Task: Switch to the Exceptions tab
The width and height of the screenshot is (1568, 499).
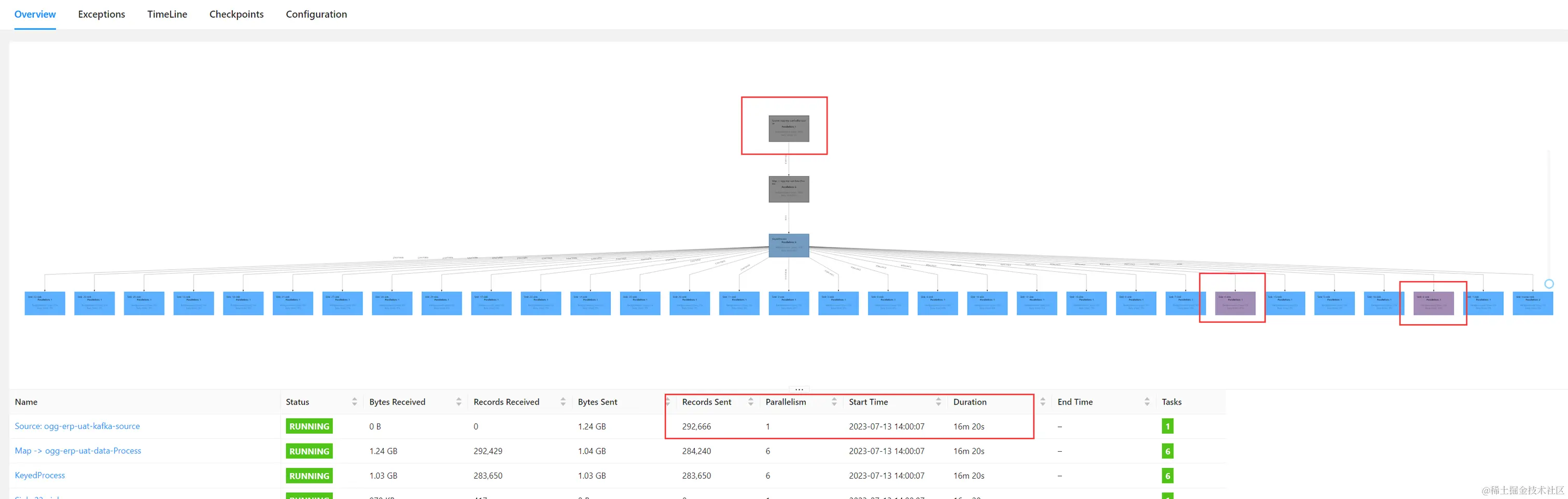Action: coord(101,14)
